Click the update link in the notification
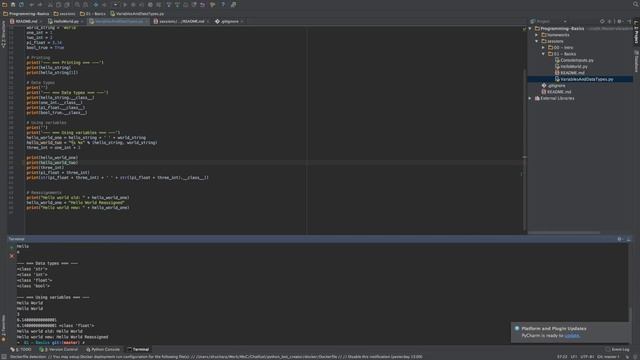 571,336
